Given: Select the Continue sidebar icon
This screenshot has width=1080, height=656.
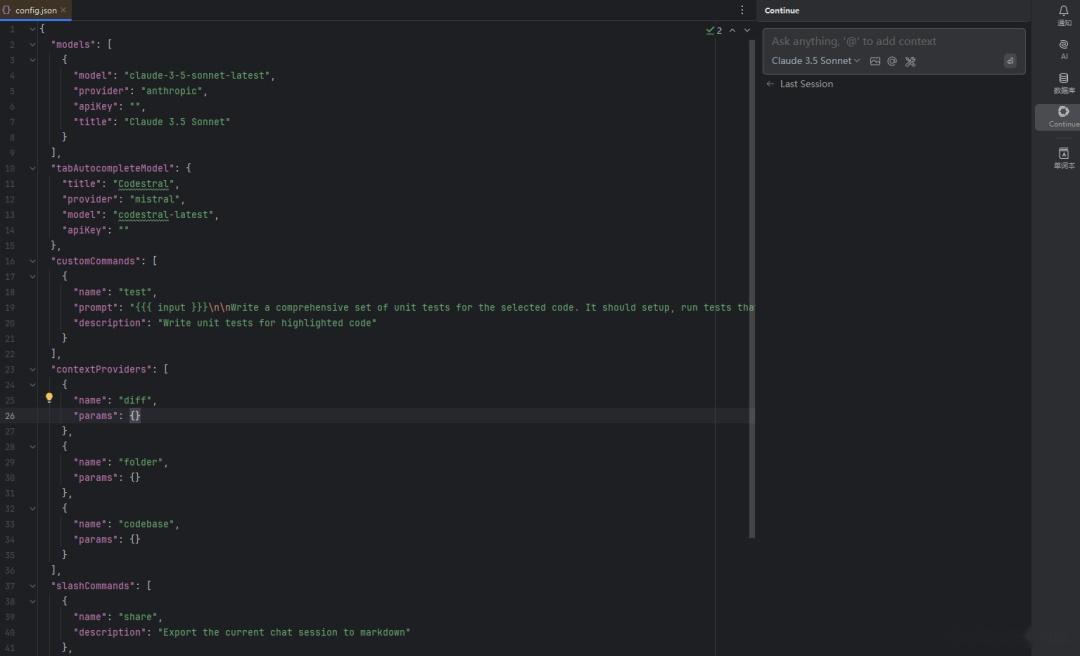Looking at the screenshot, I should (1063, 116).
